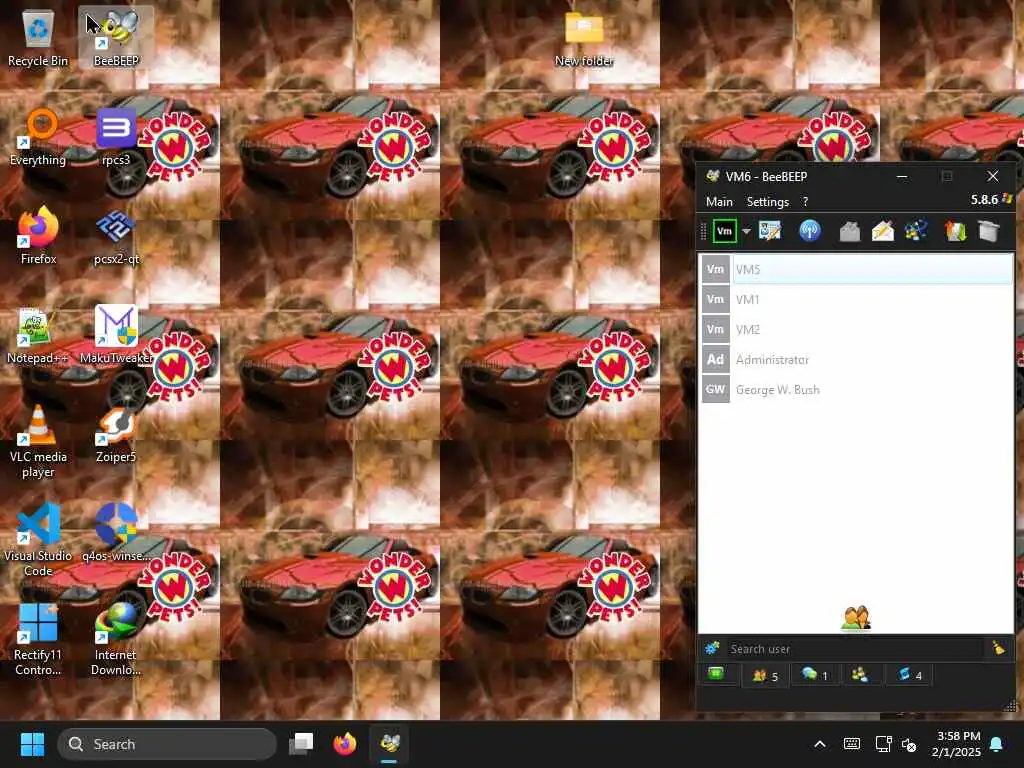Select the Zoiper5 desktop shortcut

pos(116,435)
